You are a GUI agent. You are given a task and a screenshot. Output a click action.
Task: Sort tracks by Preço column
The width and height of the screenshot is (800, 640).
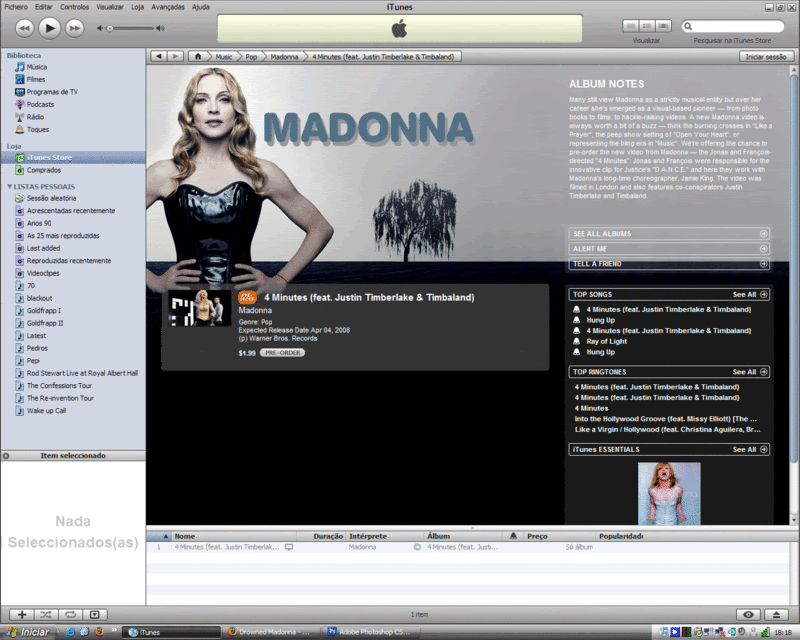[x=560, y=536]
